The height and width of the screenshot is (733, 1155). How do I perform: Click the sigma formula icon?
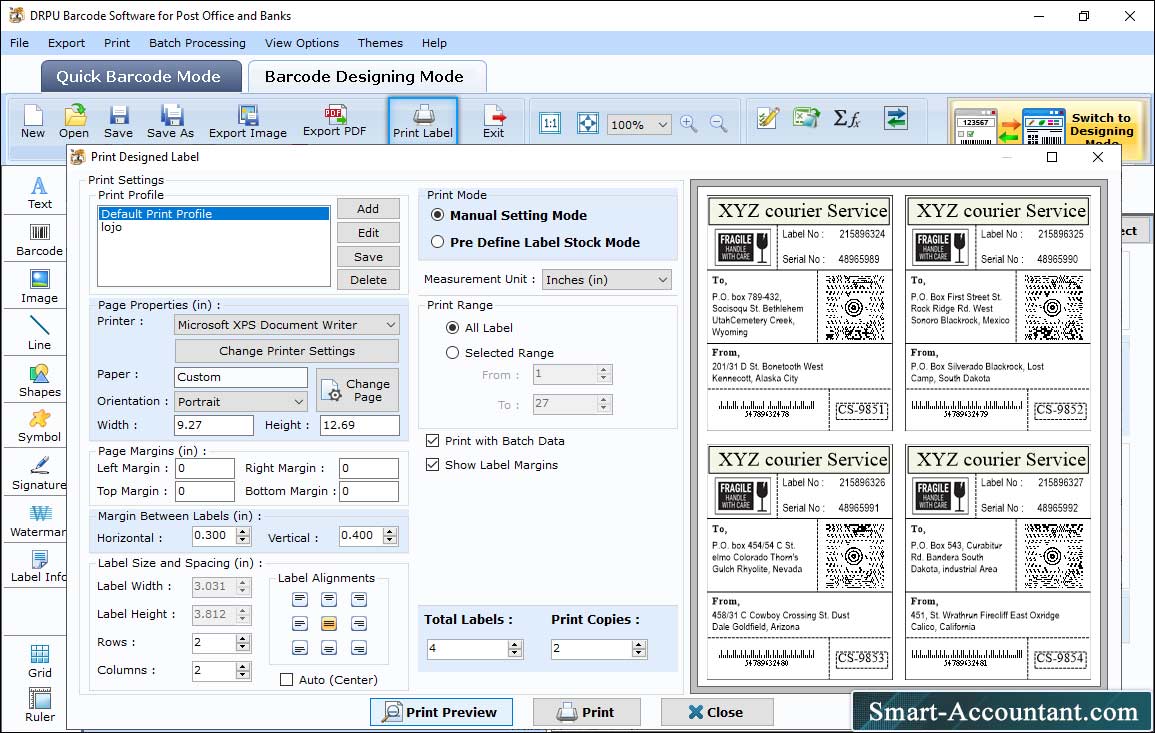846,118
